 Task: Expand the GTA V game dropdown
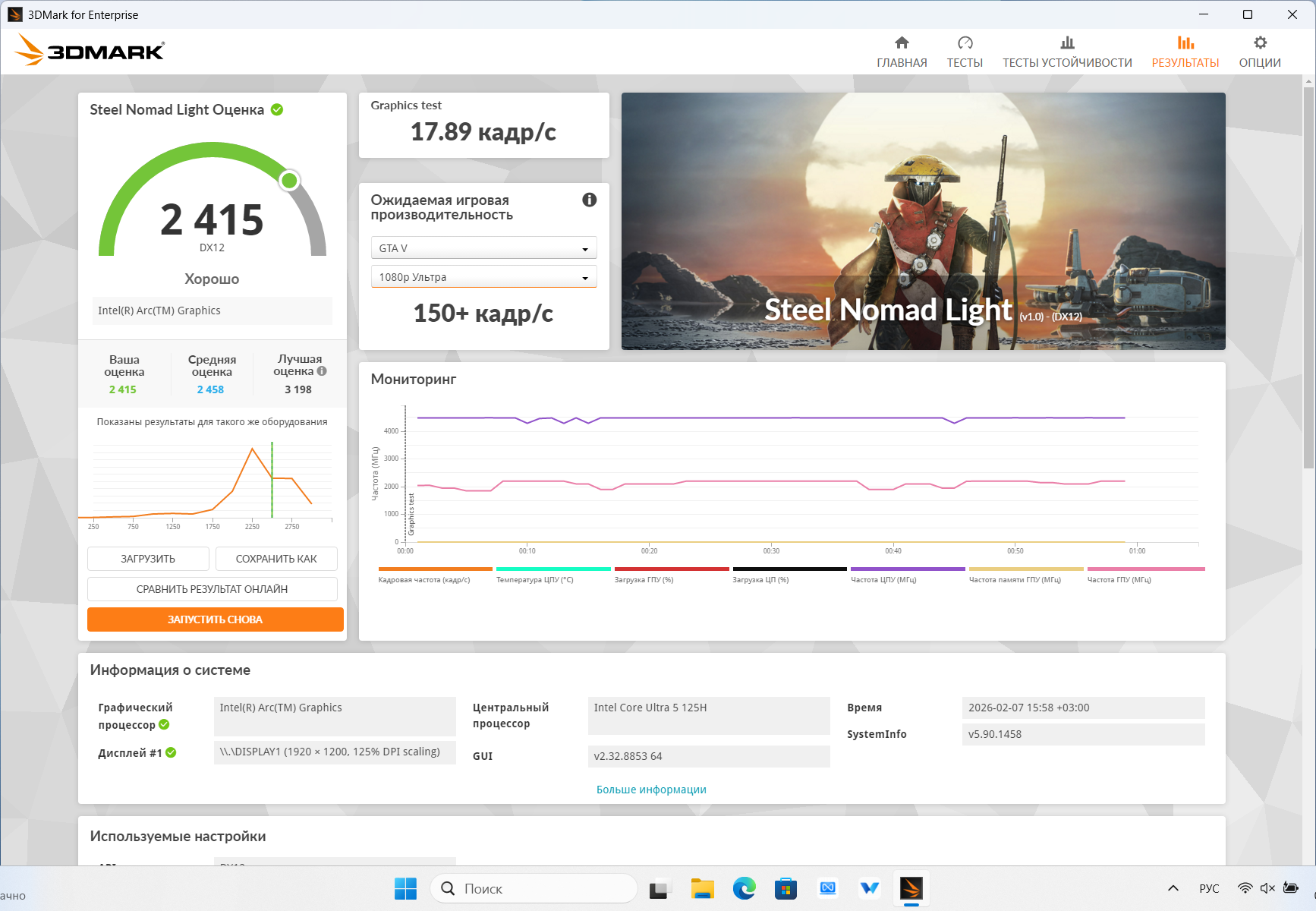[x=483, y=248]
